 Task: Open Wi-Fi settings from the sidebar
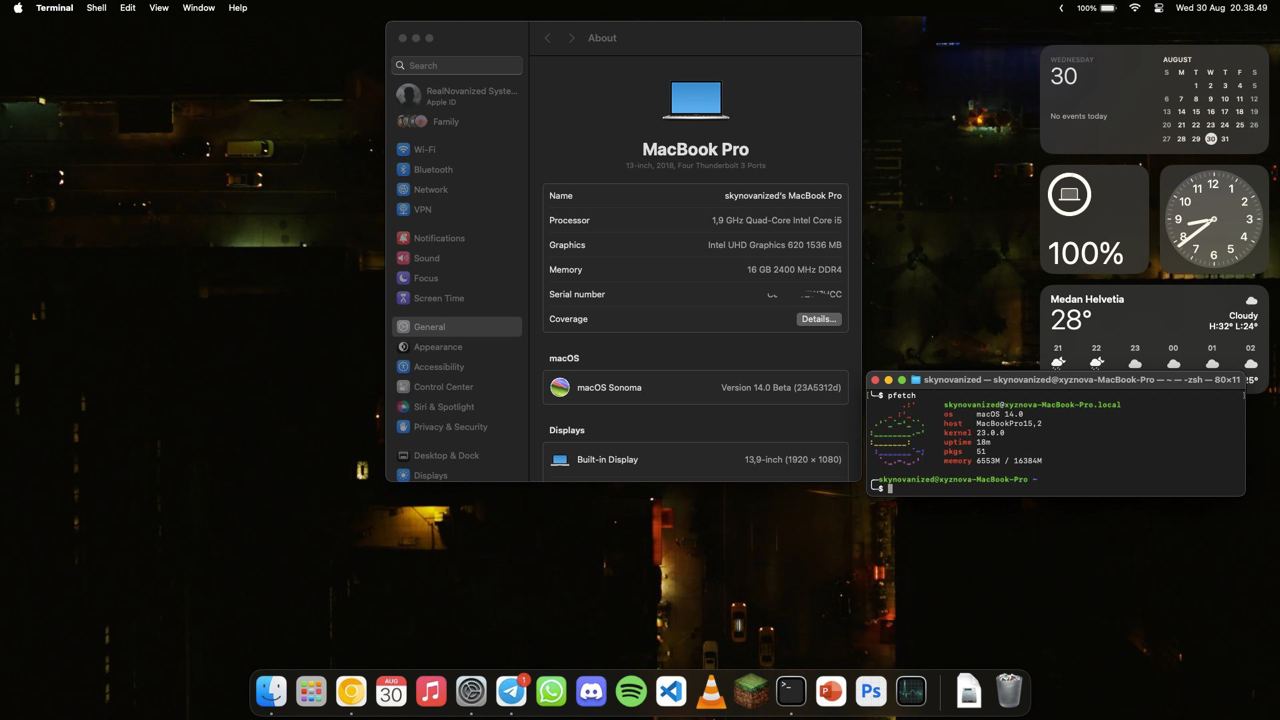pos(424,149)
